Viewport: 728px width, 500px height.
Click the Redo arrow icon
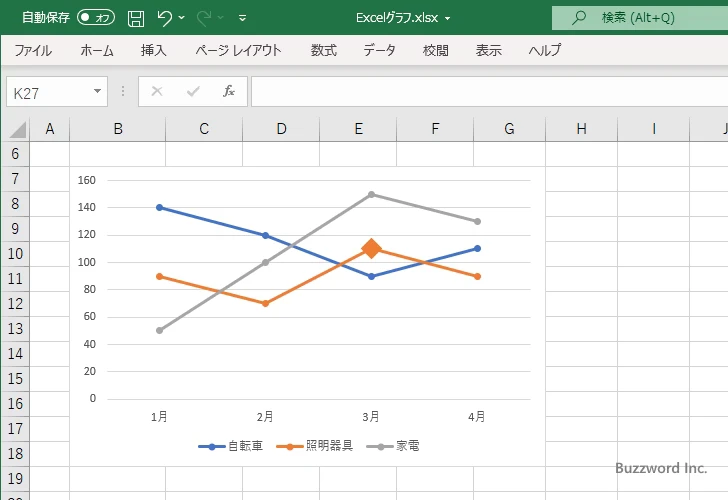204,18
